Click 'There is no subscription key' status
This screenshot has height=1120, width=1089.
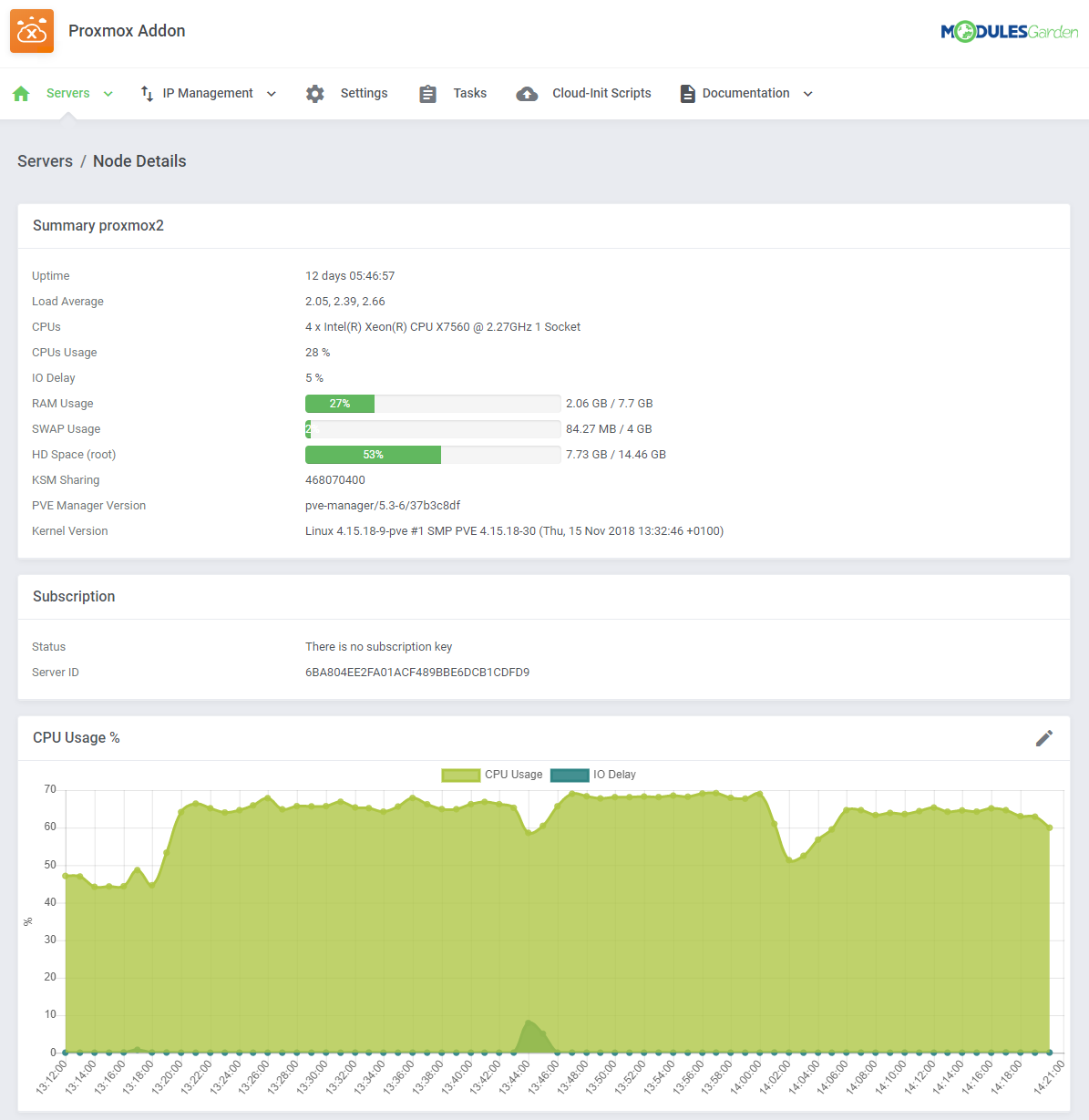click(x=379, y=647)
